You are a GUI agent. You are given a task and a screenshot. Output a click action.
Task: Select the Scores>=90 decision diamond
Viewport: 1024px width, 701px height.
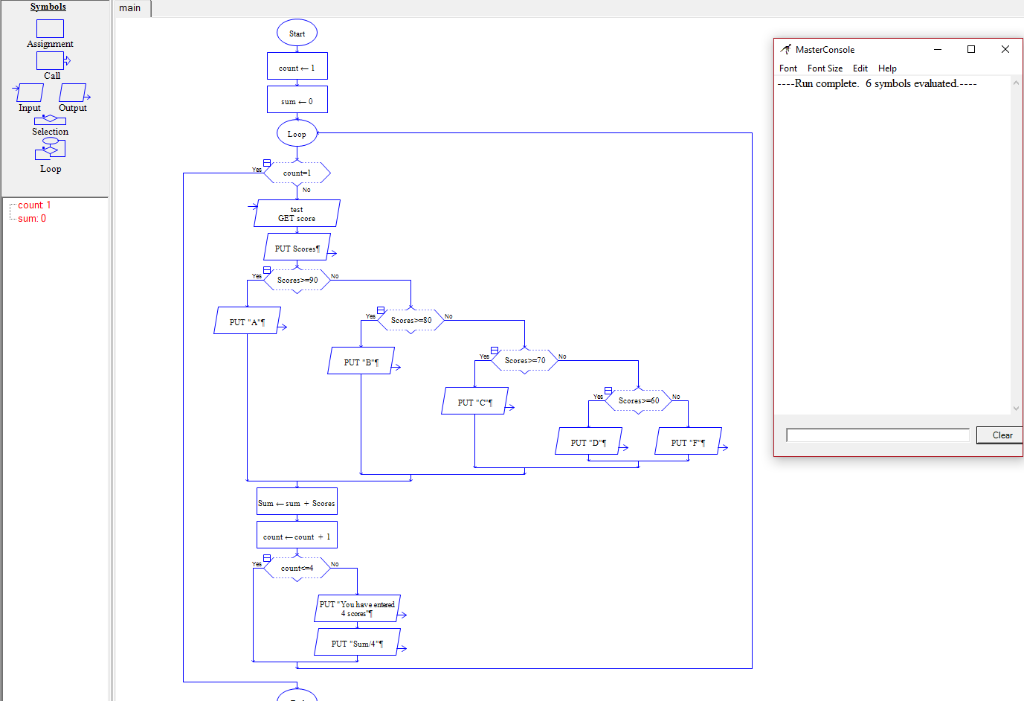point(296,281)
